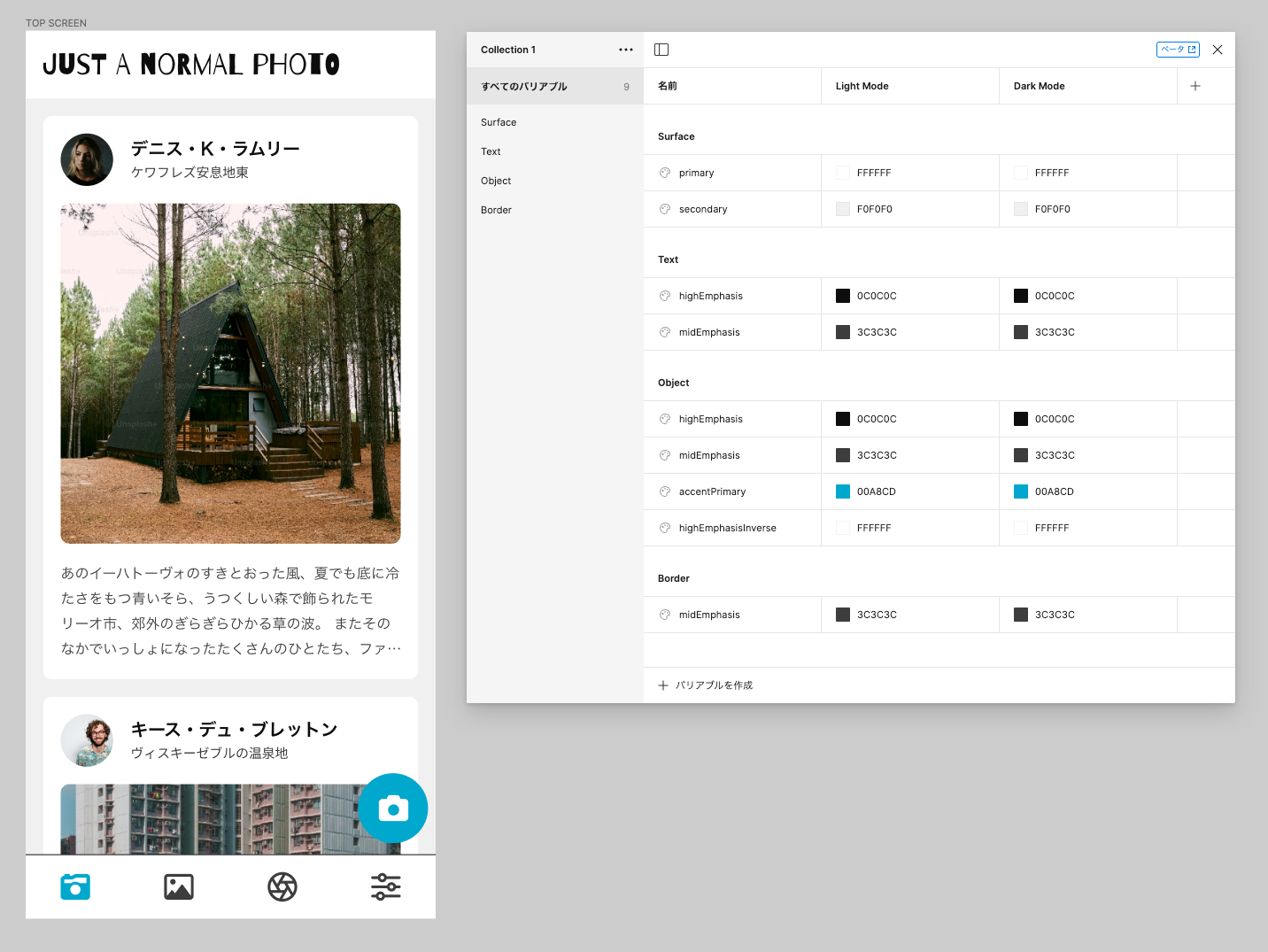Viewport: 1268px width, 952px height.
Task: Select the Border group in the sidebar
Action: click(x=496, y=210)
